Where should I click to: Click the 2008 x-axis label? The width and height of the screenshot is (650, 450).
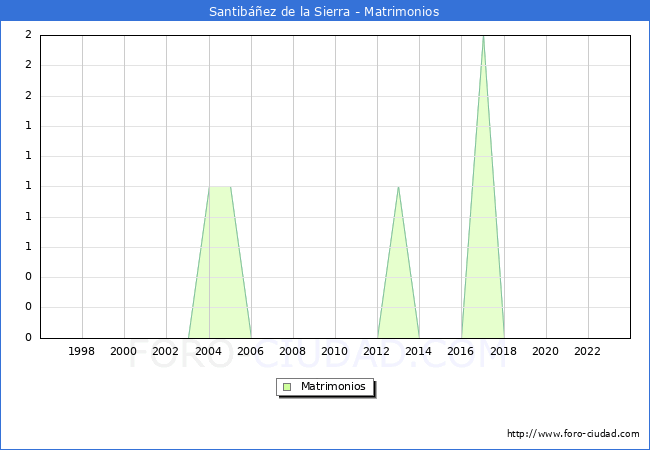293,351
